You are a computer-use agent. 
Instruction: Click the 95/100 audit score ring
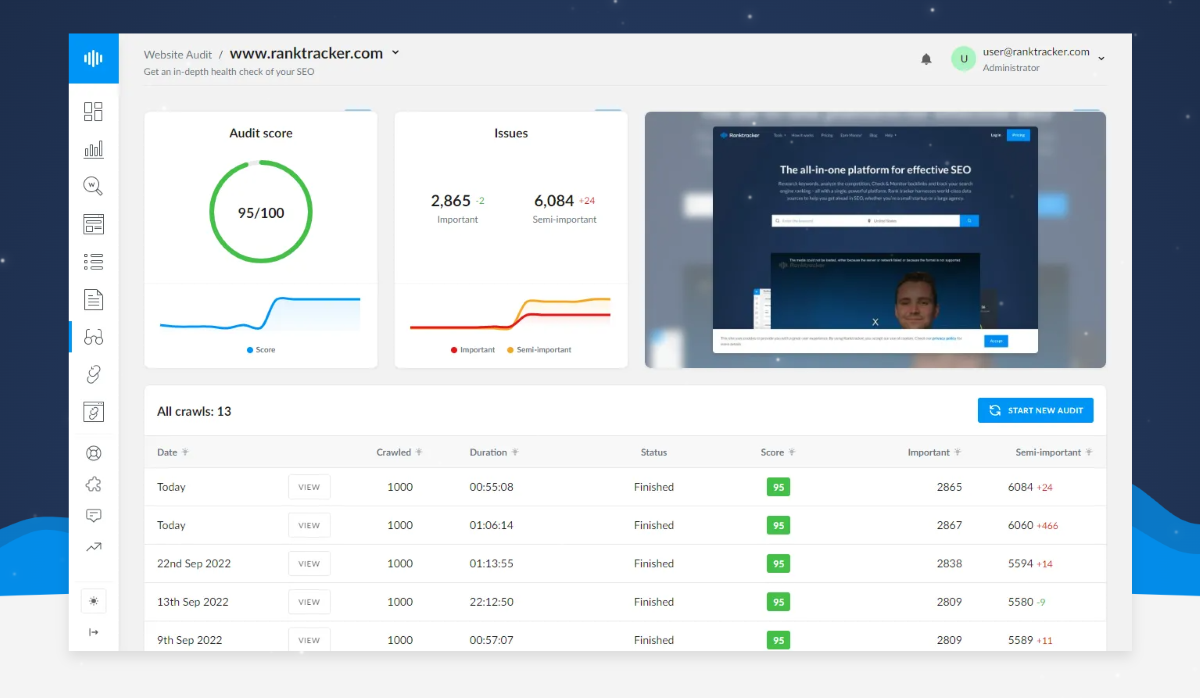click(261, 212)
